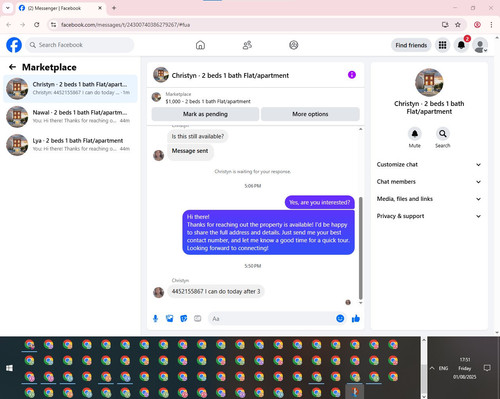This screenshot has height=399, width=500.
Task: Click the install app icon in address bar
Action: click(x=445, y=25)
